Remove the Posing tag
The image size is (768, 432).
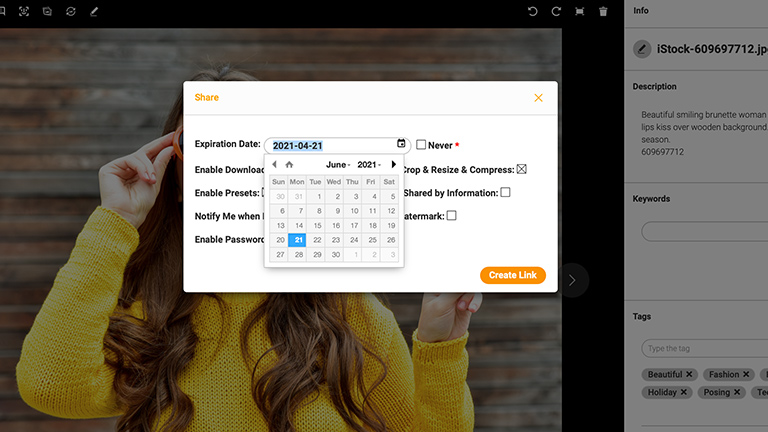(737, 392)
